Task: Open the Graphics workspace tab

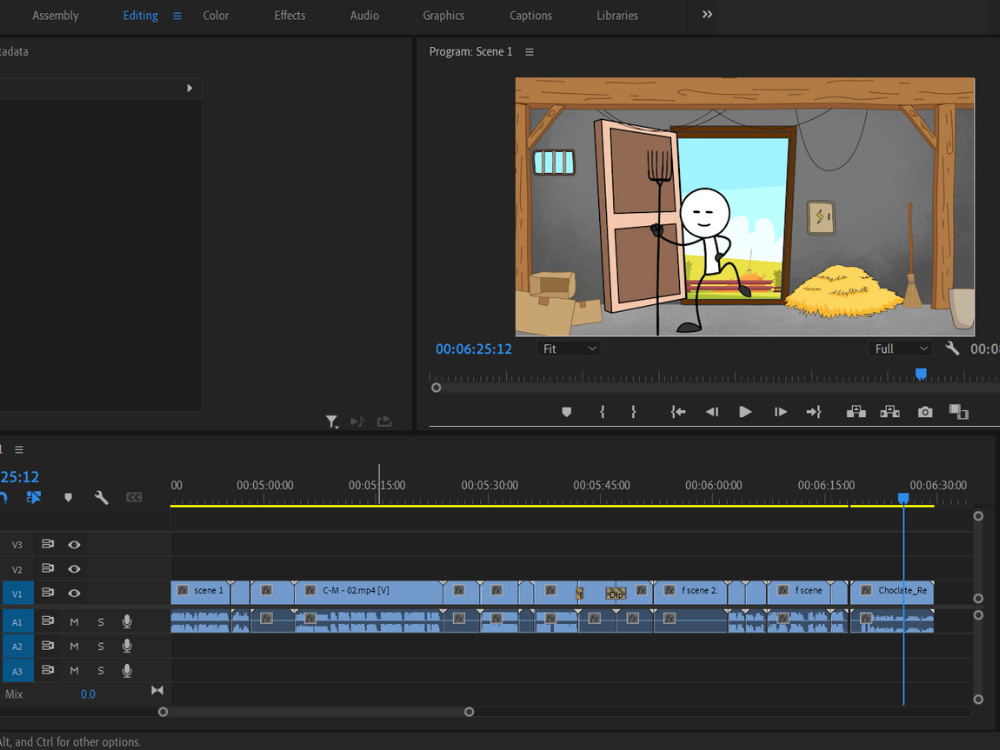Action: pyautogui.click(x=443, y=15)
